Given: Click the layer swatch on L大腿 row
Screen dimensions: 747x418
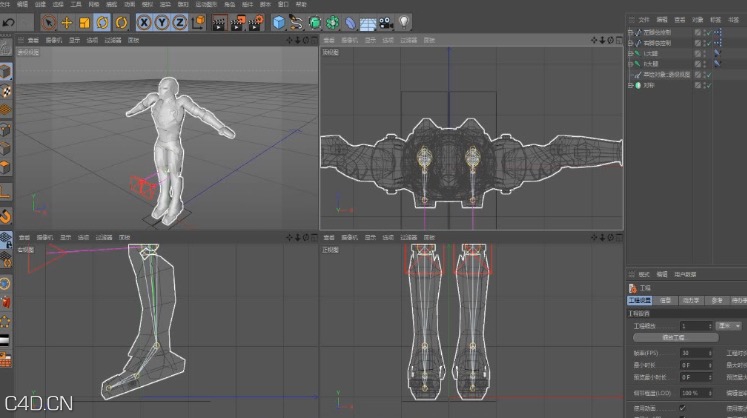Looking at the screenshot, I should tap(697, 53).
